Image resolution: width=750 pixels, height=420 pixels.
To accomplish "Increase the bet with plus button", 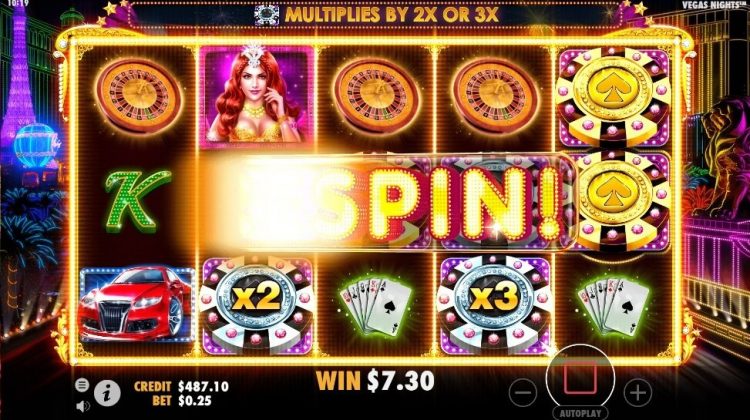I will click(638, 393).
